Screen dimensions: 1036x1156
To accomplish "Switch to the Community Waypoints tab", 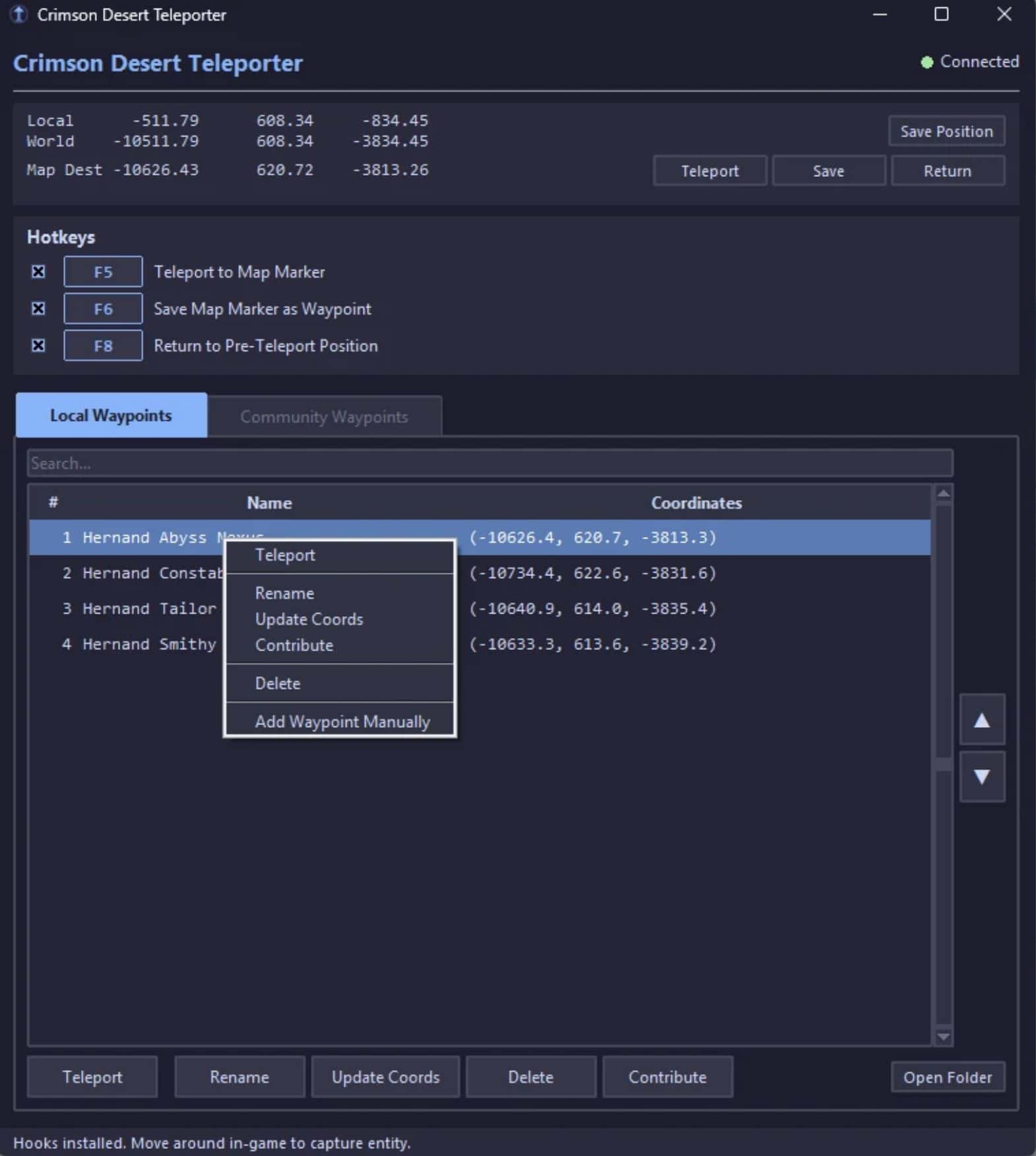I will pos(324,416).
